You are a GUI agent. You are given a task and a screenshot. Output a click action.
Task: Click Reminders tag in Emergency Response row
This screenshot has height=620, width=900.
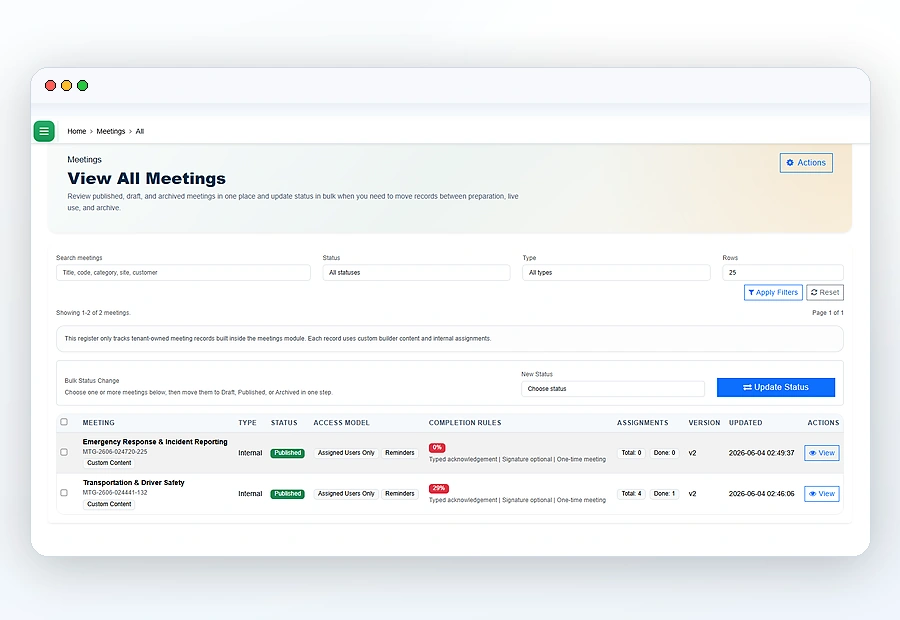399,453
